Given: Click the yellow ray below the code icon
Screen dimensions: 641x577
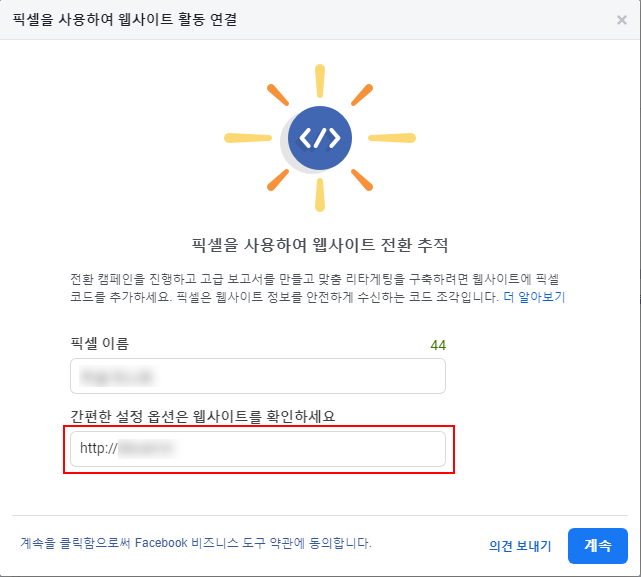Looking at the screenshot, I should click(320, 197).
